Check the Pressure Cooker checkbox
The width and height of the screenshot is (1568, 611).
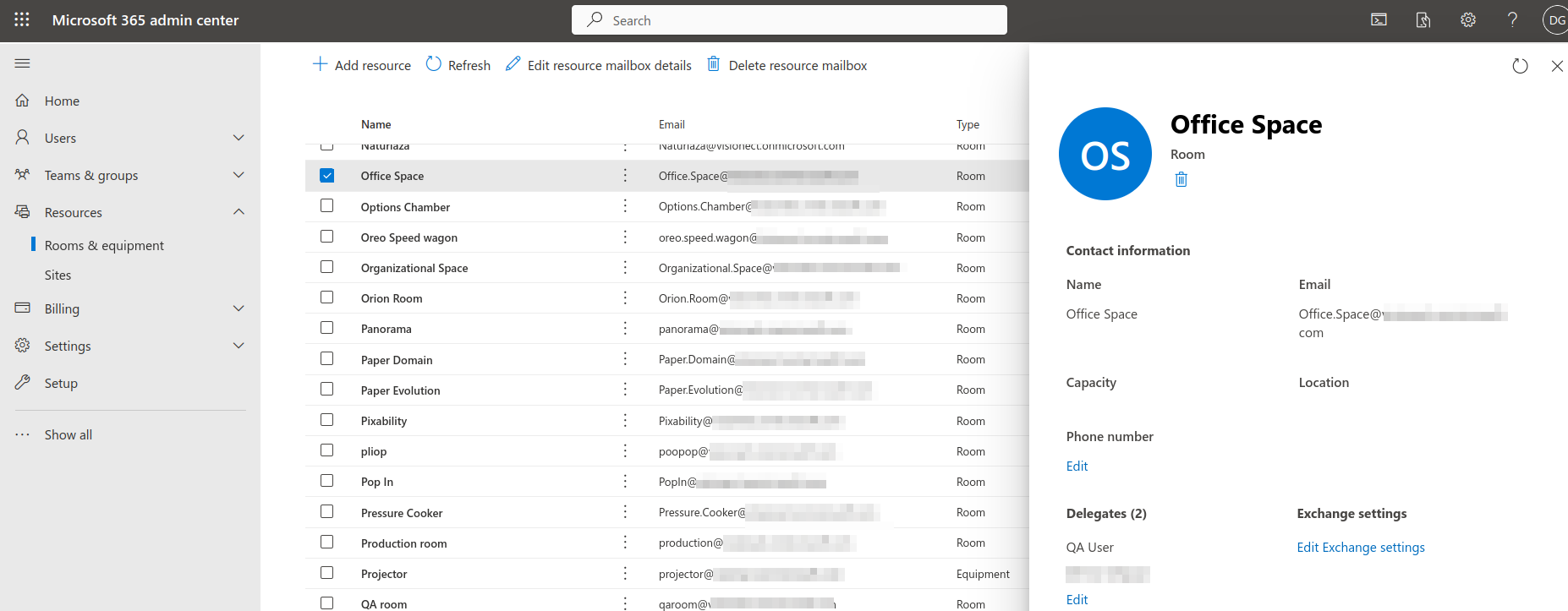coord(327,512)
